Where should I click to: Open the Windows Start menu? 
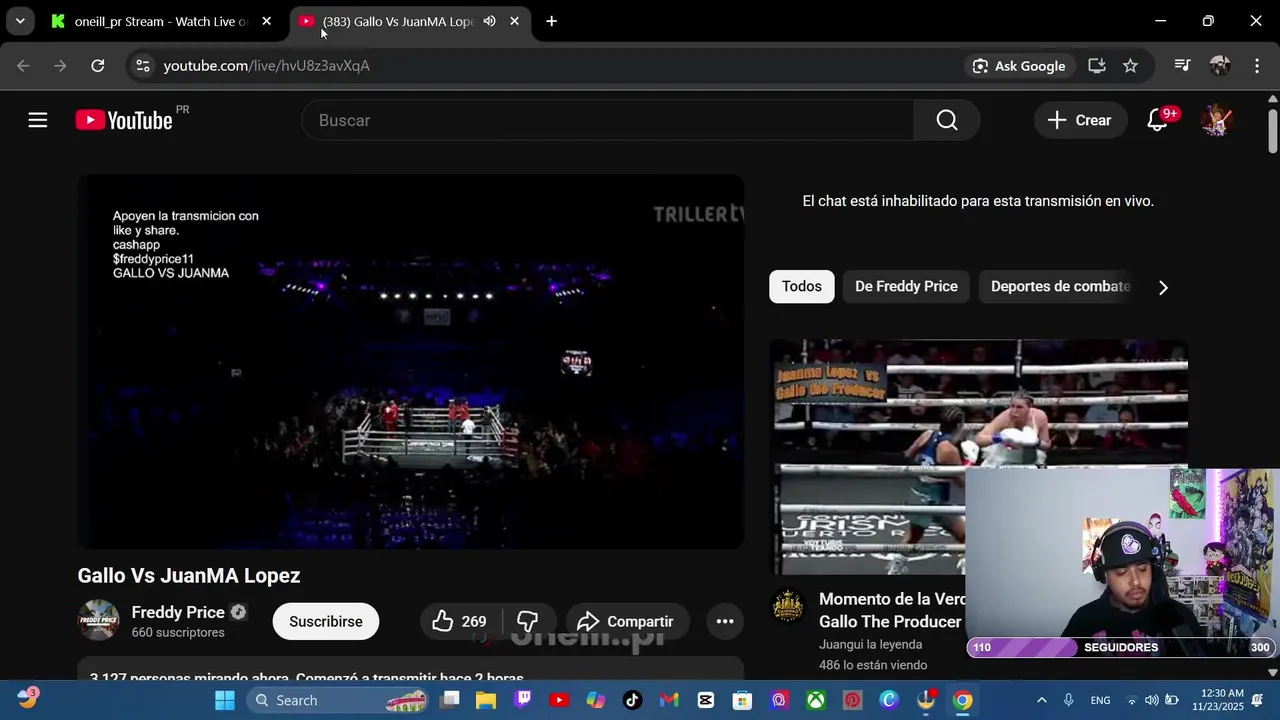(x=224, y=700)
